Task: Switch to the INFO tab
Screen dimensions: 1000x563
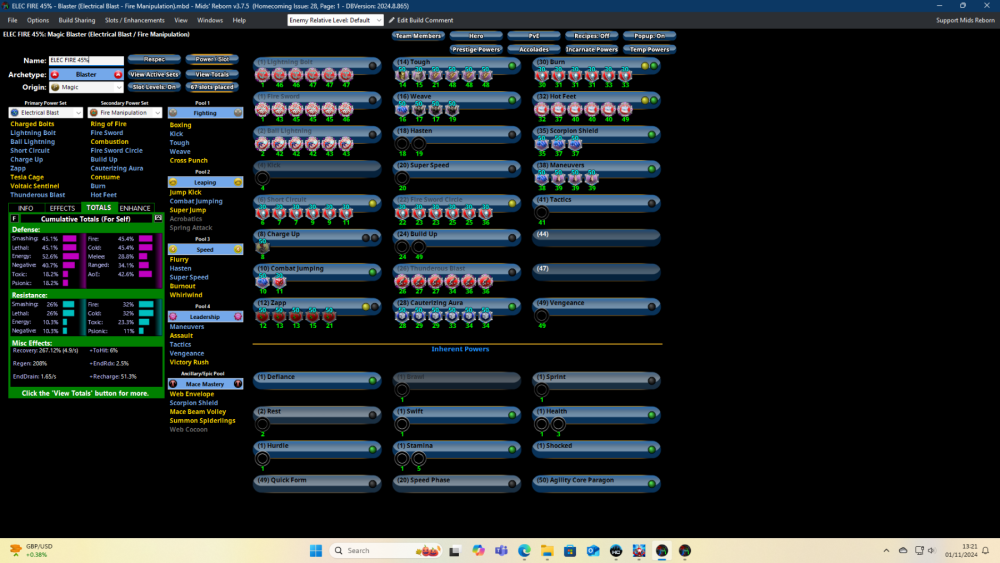Action: 26,208
